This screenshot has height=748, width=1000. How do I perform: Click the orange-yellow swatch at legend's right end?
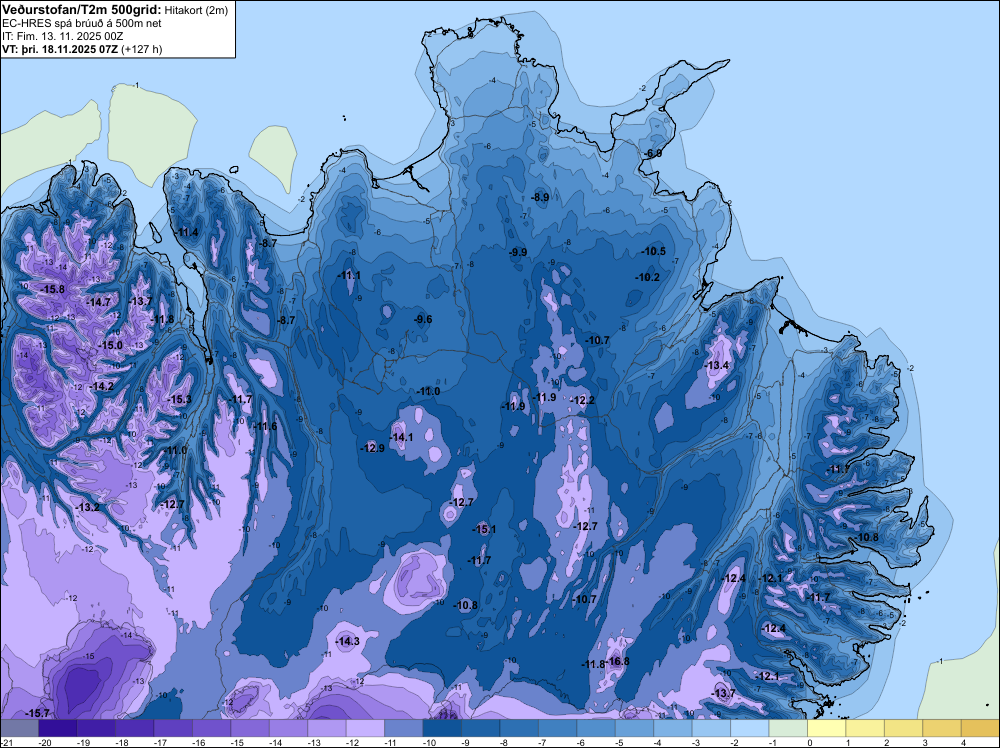pyautogui.click(x=981, y=728)
